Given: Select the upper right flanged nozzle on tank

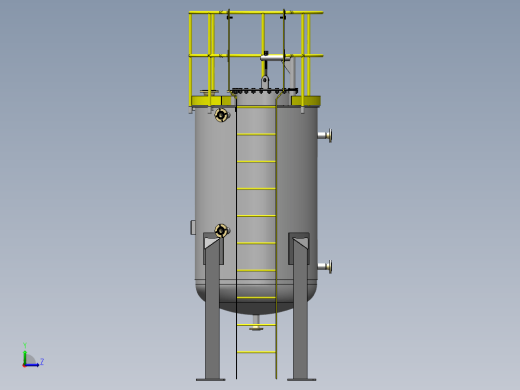Looking at the screenshot, I should (x=325, y=135).
